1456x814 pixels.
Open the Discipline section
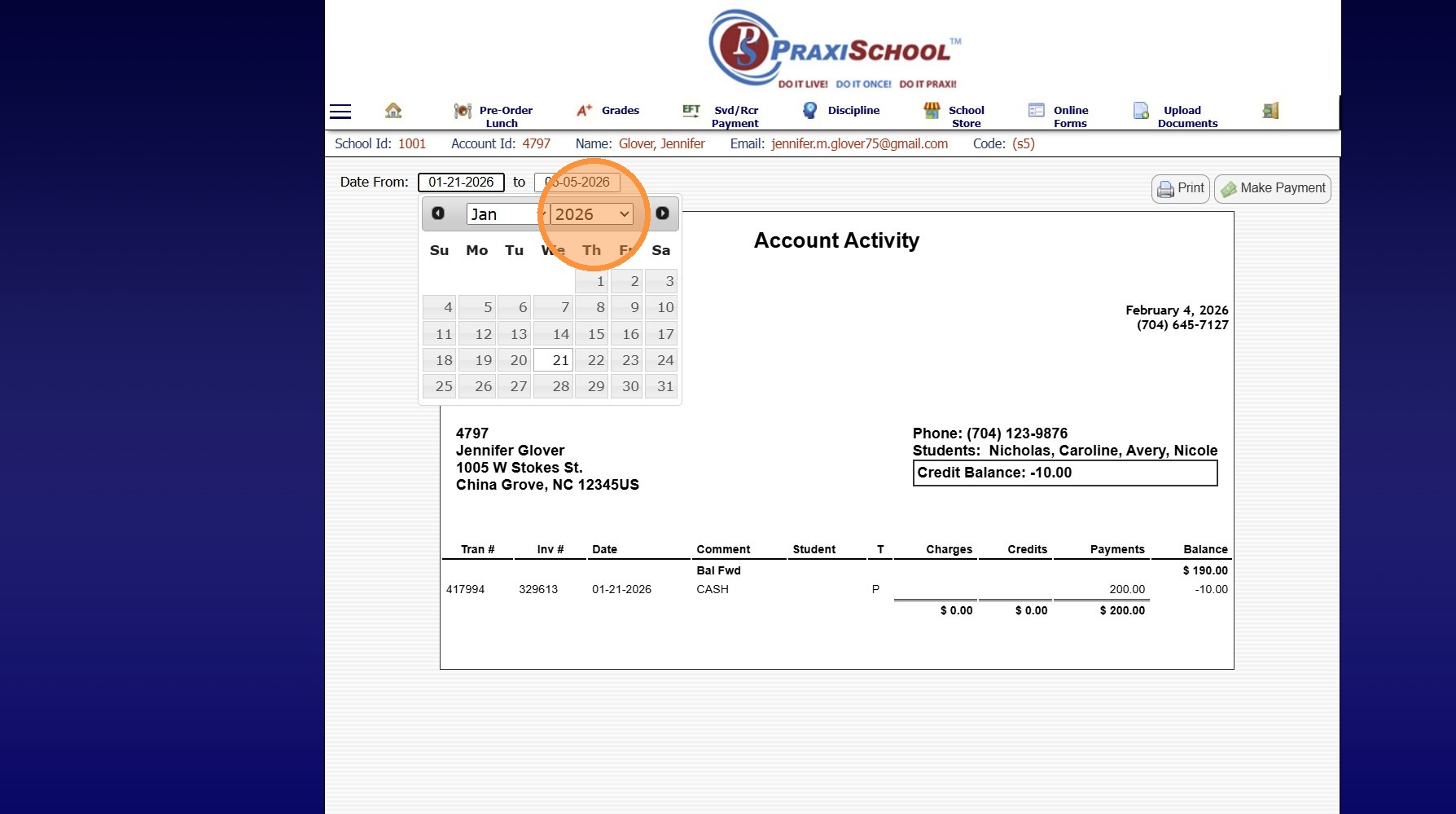click(840, 110)
